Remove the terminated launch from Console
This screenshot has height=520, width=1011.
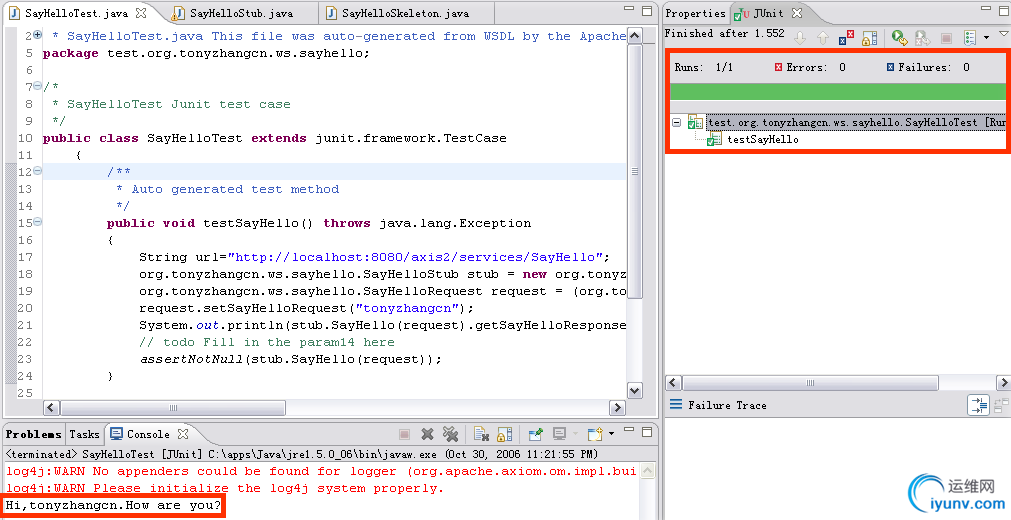427,434
